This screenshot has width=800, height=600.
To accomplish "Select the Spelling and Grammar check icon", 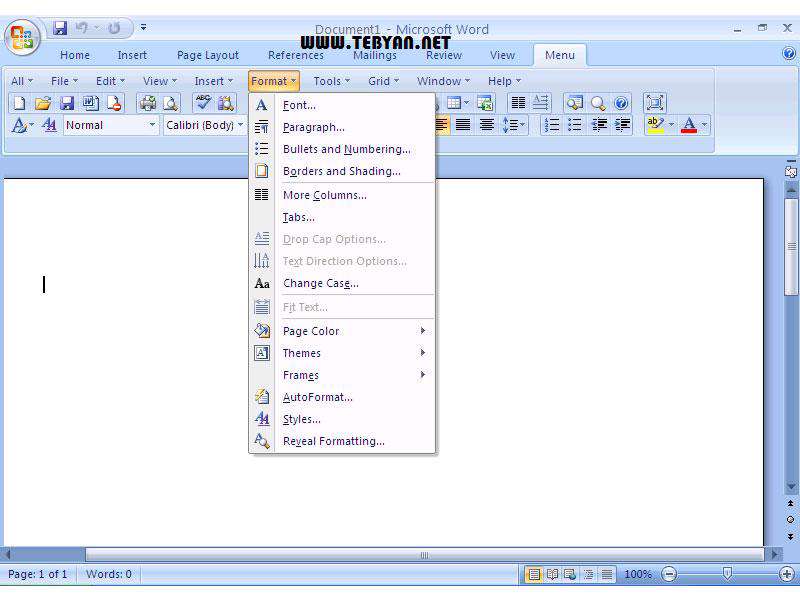I will click(203, 103).
